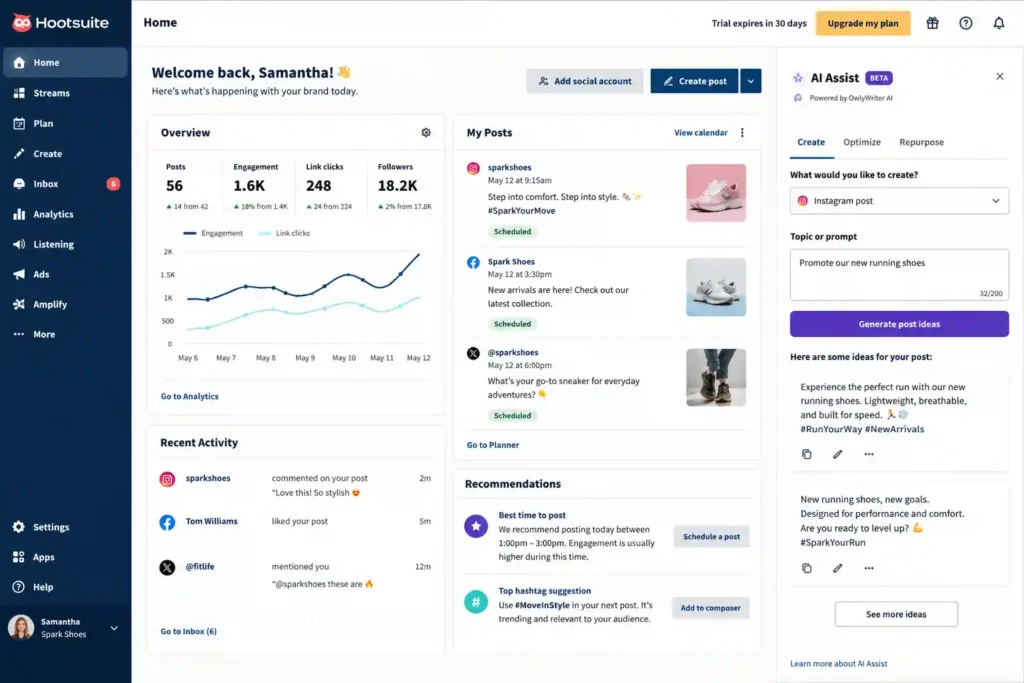Viewport: 1024px width, 683px height.
Task: Follow Go to Planner link
Action: (x=493, y=445)
